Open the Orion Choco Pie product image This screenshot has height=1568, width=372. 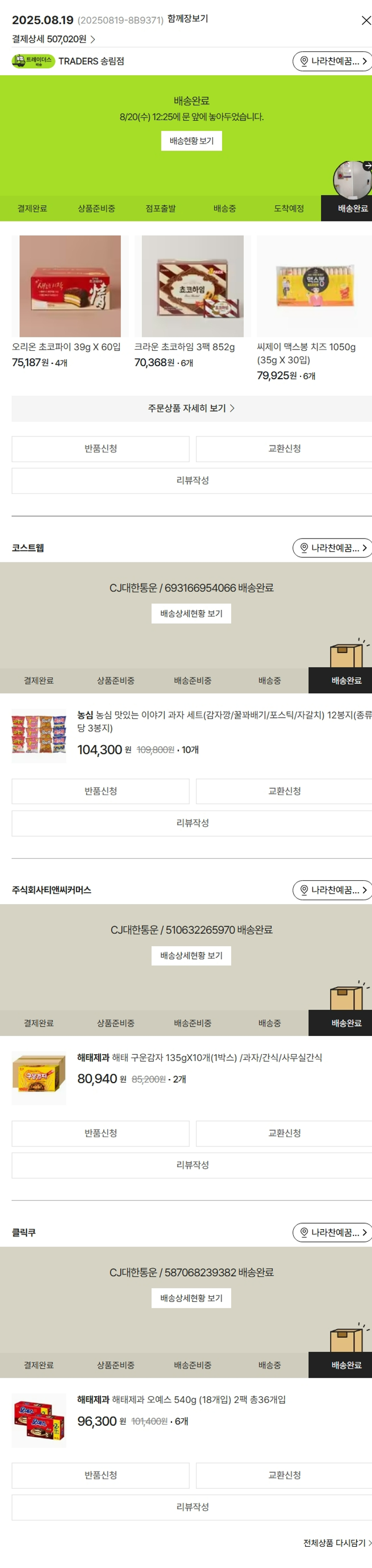[x=70, y=286]
